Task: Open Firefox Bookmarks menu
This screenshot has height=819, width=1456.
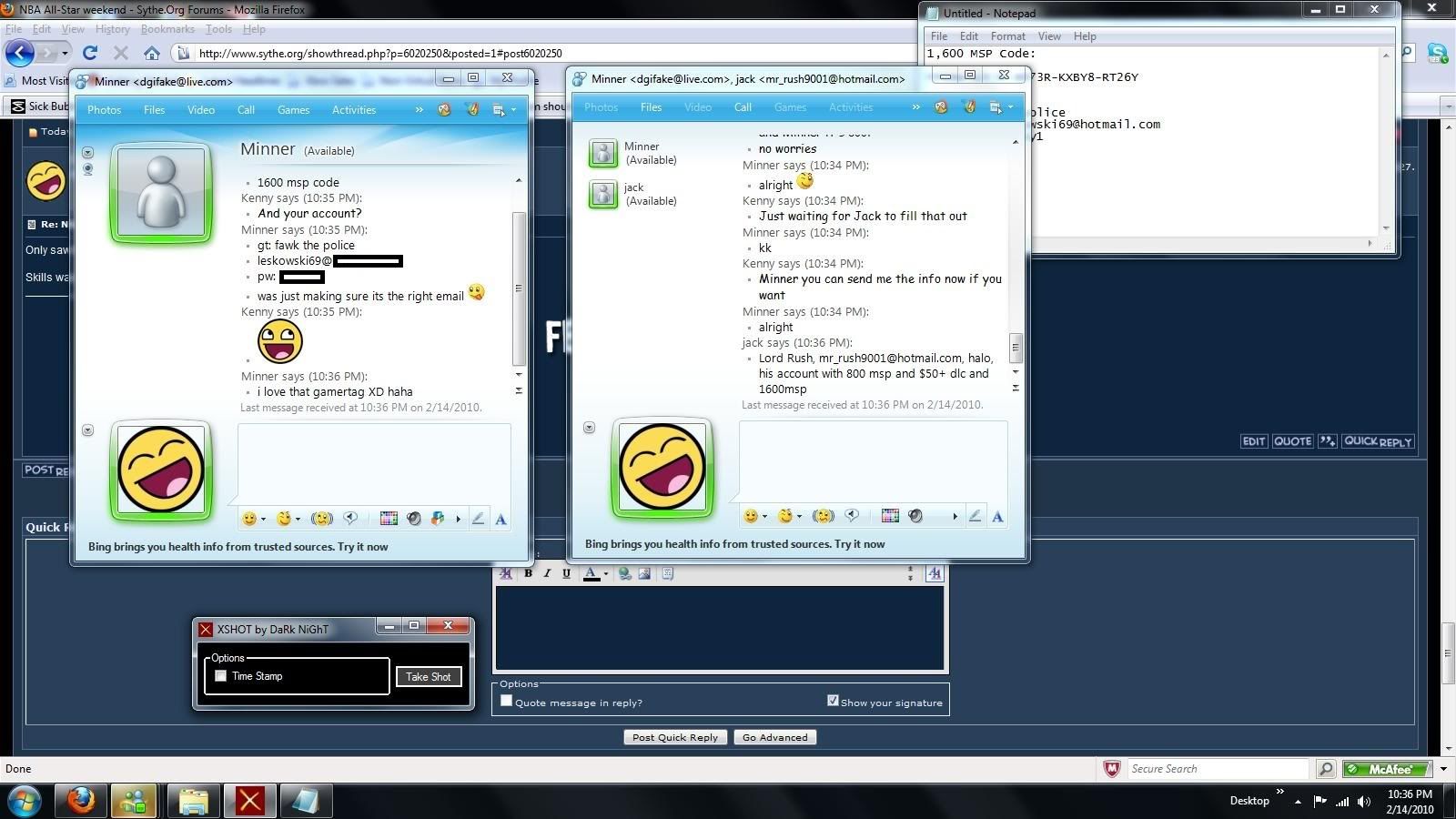Action: [167, 29]
